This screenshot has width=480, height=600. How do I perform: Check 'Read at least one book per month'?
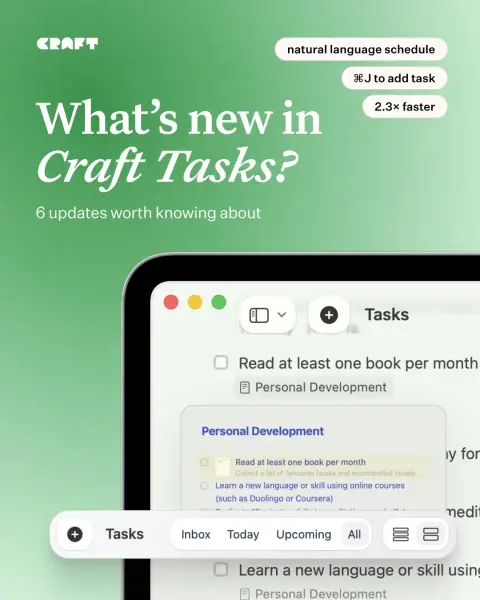point(221,362)
